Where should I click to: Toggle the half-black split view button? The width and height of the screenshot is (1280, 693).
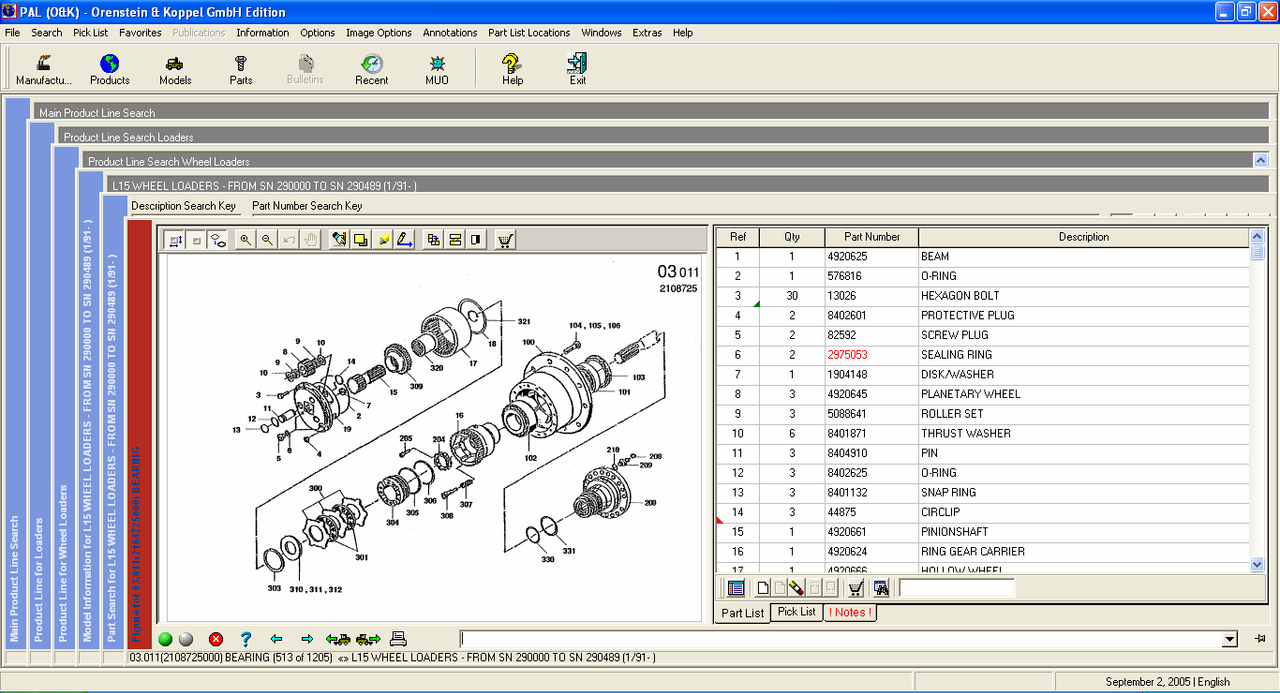pyautogui.click(x=476, y=240)
